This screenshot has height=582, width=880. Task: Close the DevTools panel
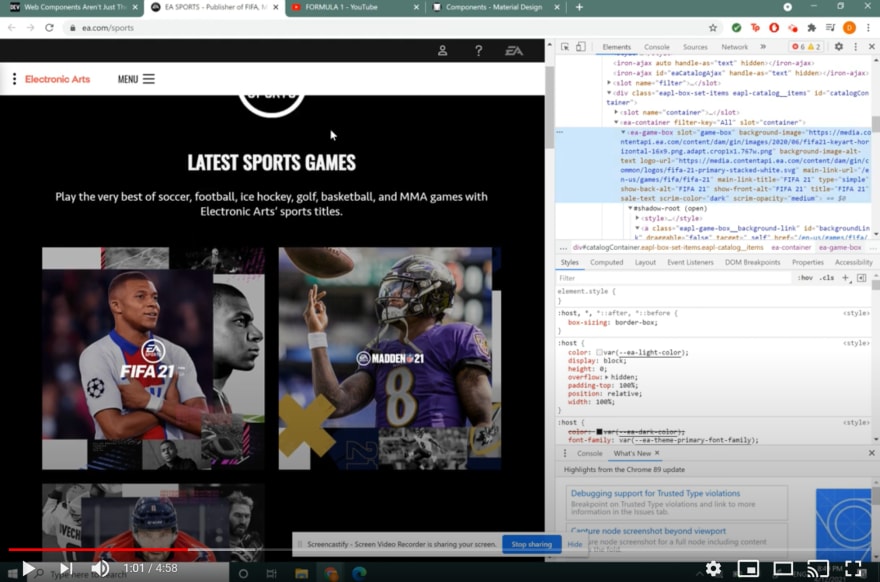871,47
